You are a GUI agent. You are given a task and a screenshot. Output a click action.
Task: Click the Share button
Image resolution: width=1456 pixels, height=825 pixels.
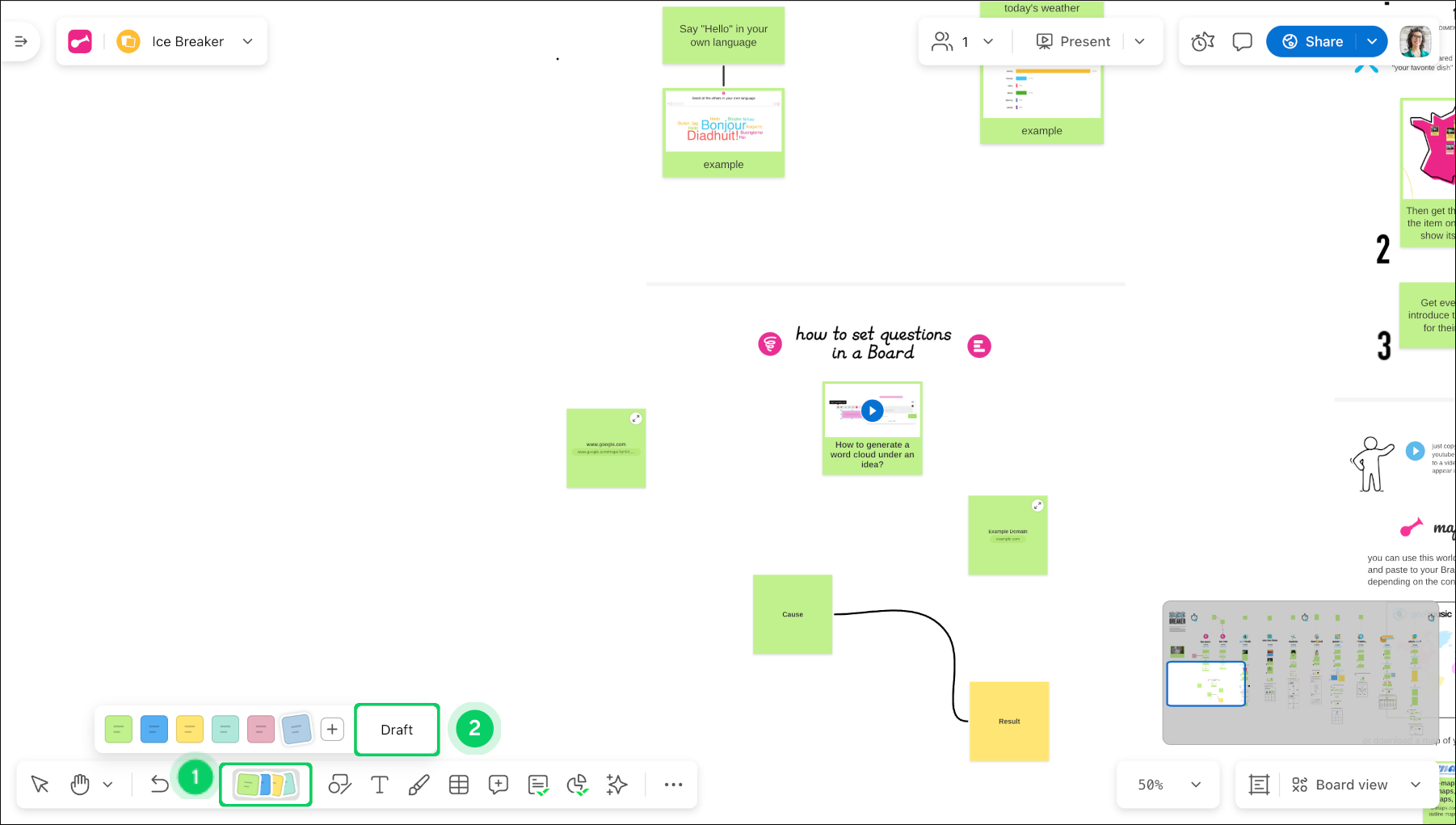1313,42
